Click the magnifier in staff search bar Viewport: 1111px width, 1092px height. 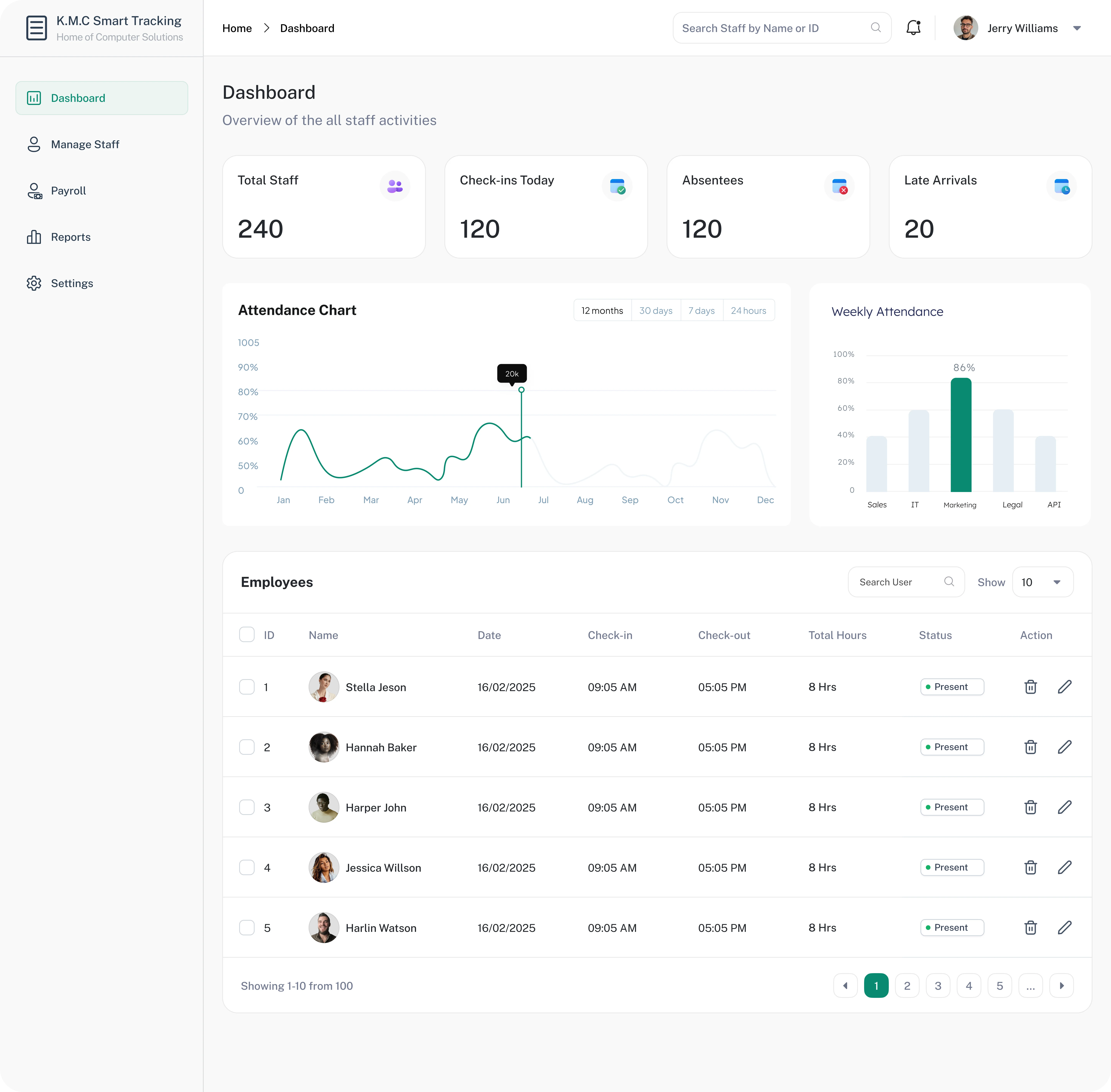[x=875, y=28]
